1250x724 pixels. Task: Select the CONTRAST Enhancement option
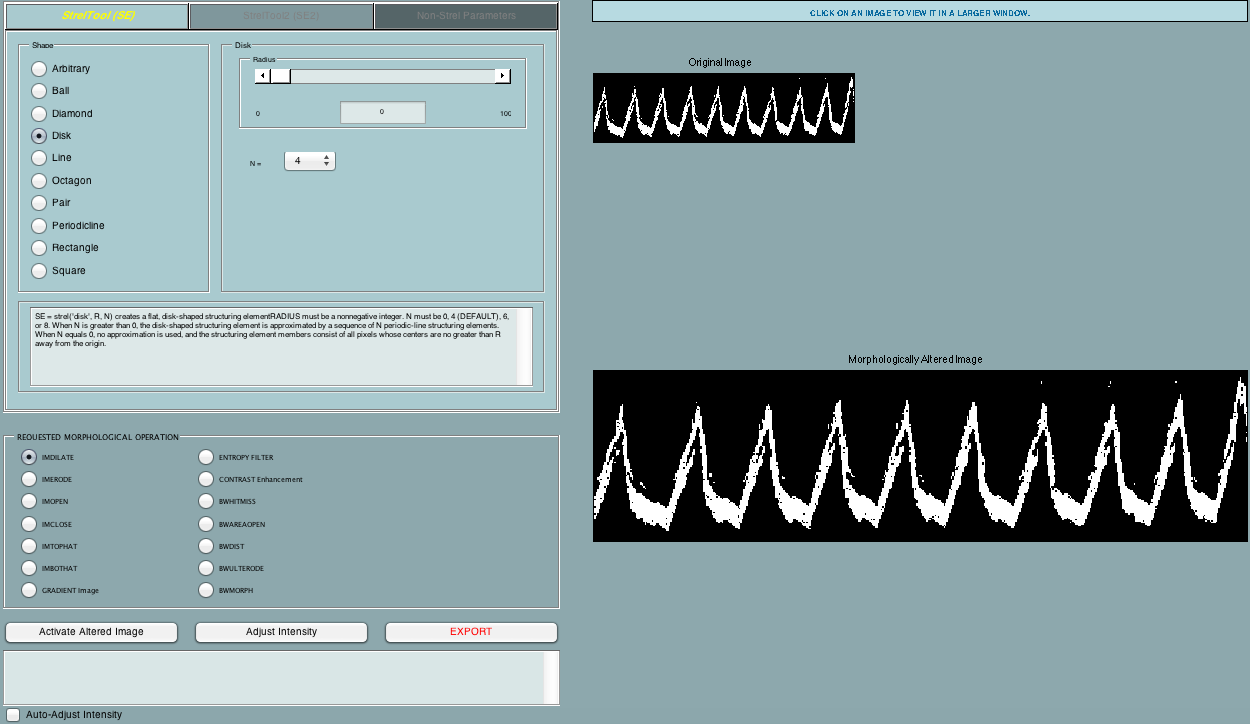point(205,479)
